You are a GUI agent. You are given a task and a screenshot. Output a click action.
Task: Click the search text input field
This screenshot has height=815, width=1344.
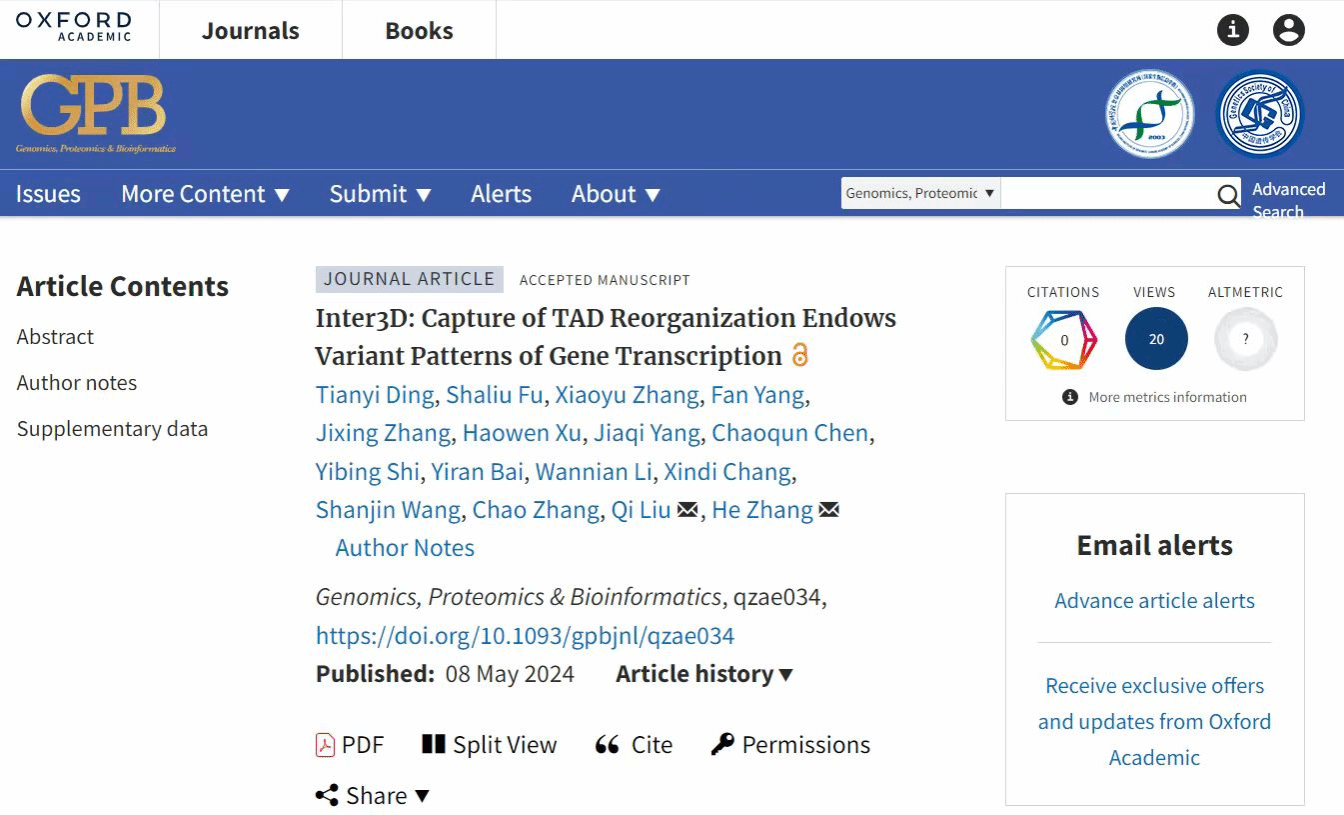click(x=1106, y=194)
